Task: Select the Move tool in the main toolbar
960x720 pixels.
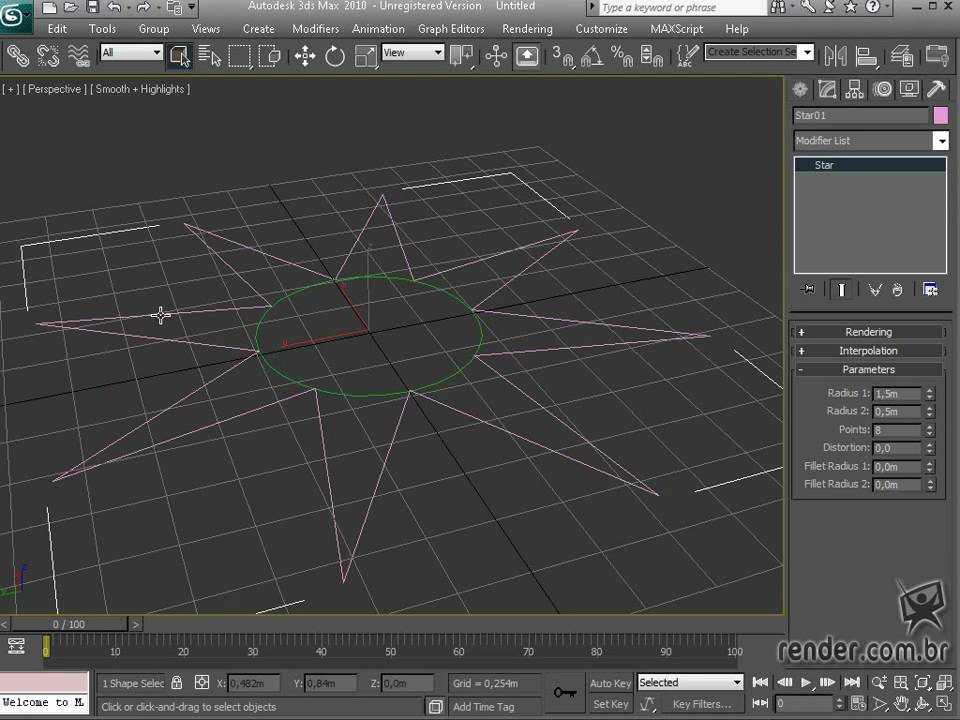Action: point(305,56)
